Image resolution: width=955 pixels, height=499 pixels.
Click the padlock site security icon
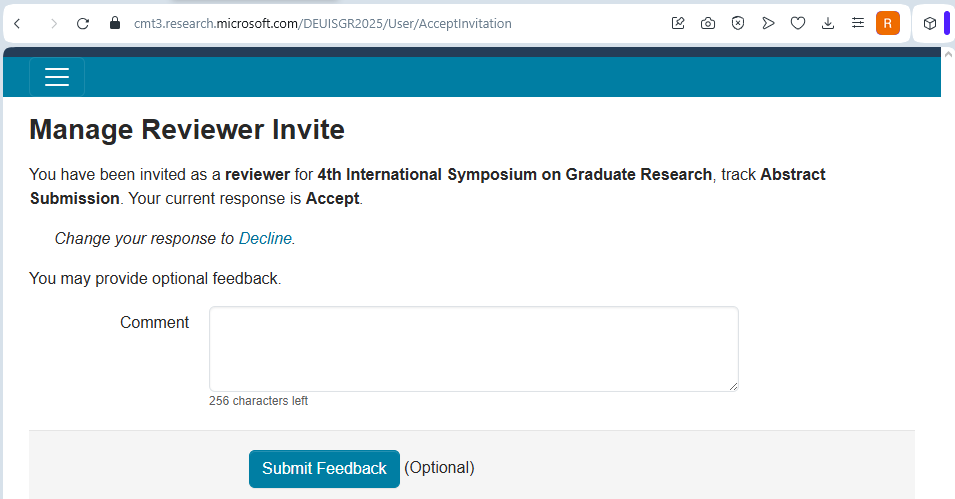(114, 23)
